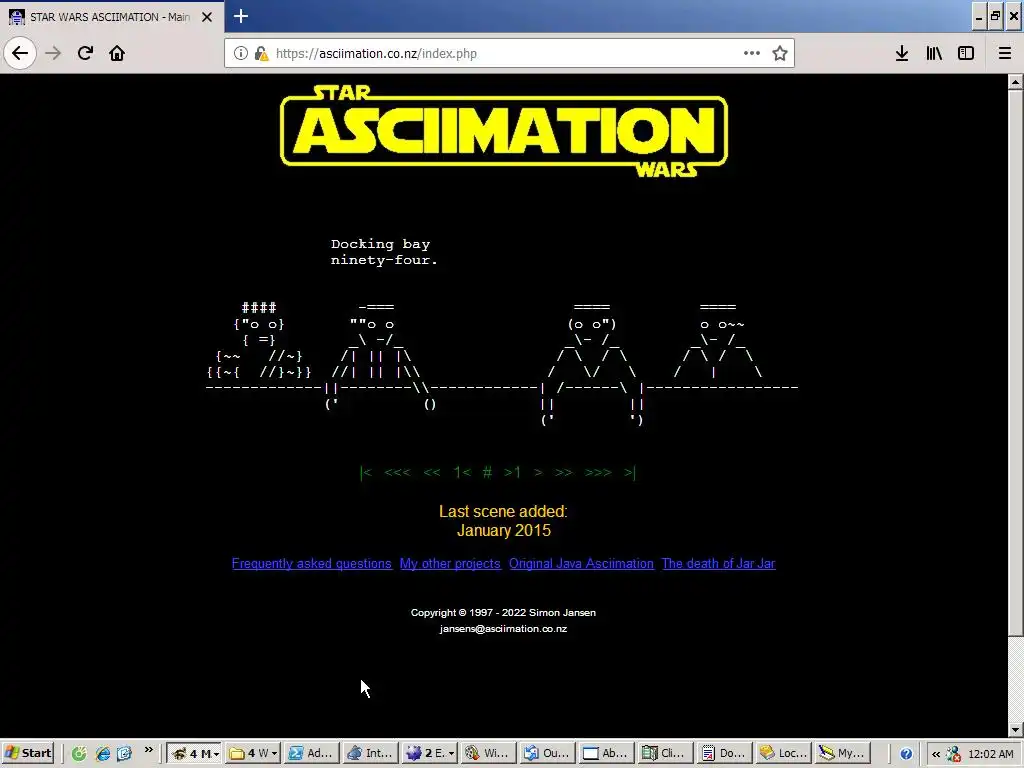Fast forward with the >> control
The height and width of the screenshot is (768, 1024).
[564, 472]
